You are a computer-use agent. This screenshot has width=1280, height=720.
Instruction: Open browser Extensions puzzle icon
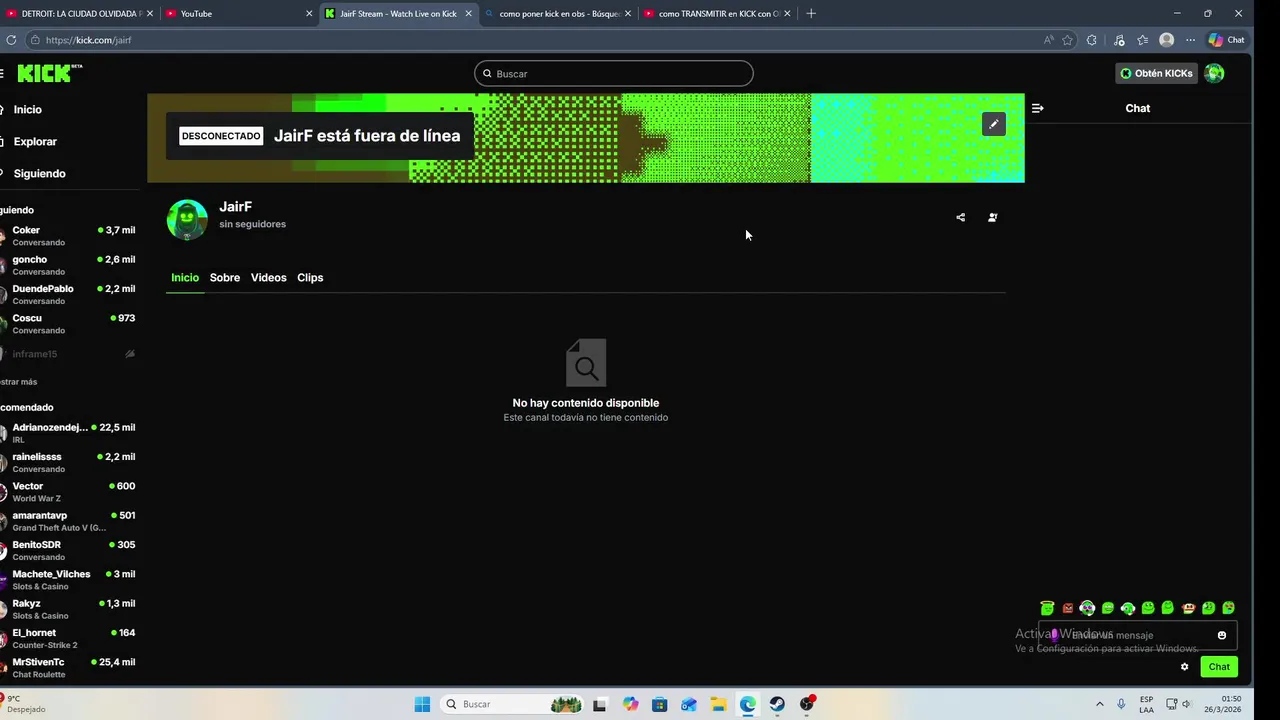point(1091,40)
